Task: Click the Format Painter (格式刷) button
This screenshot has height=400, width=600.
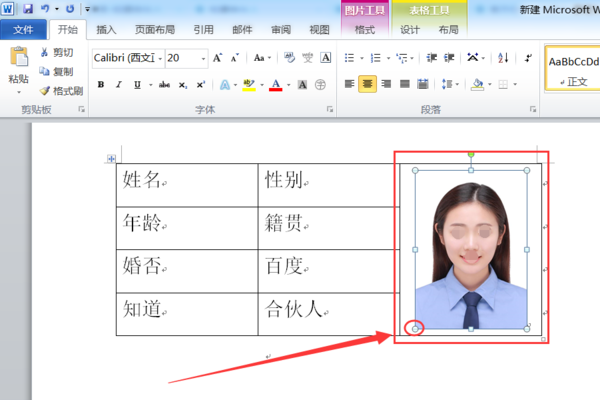Action: (62, 91)
